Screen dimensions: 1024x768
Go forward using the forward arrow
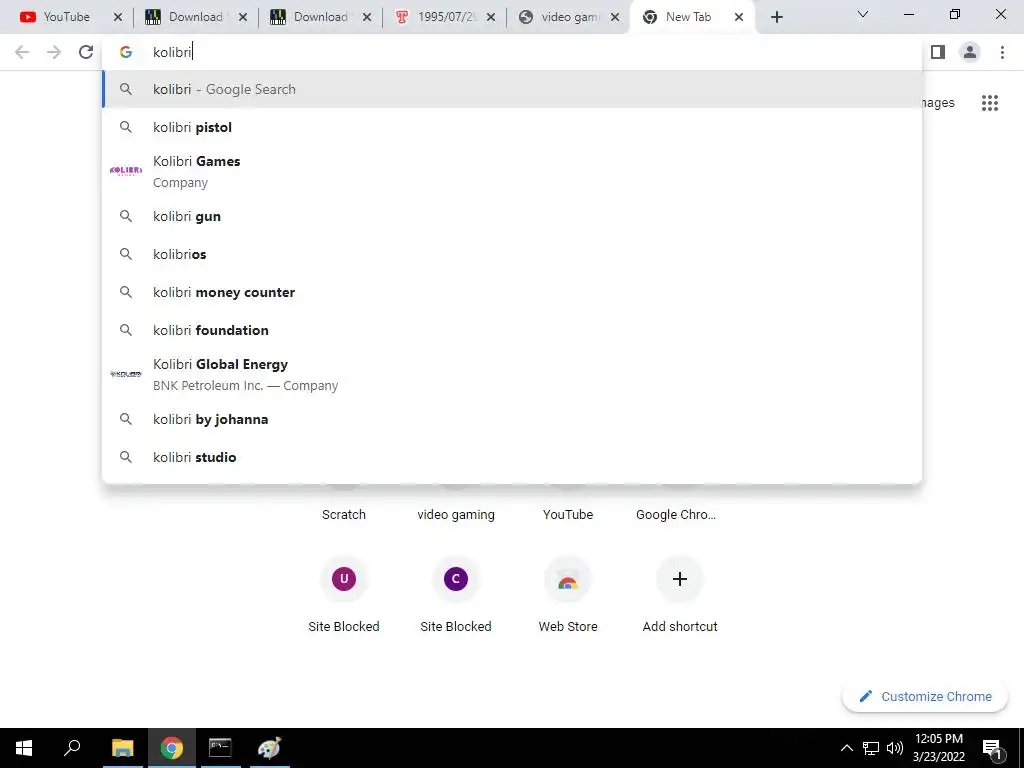(54, 52)
